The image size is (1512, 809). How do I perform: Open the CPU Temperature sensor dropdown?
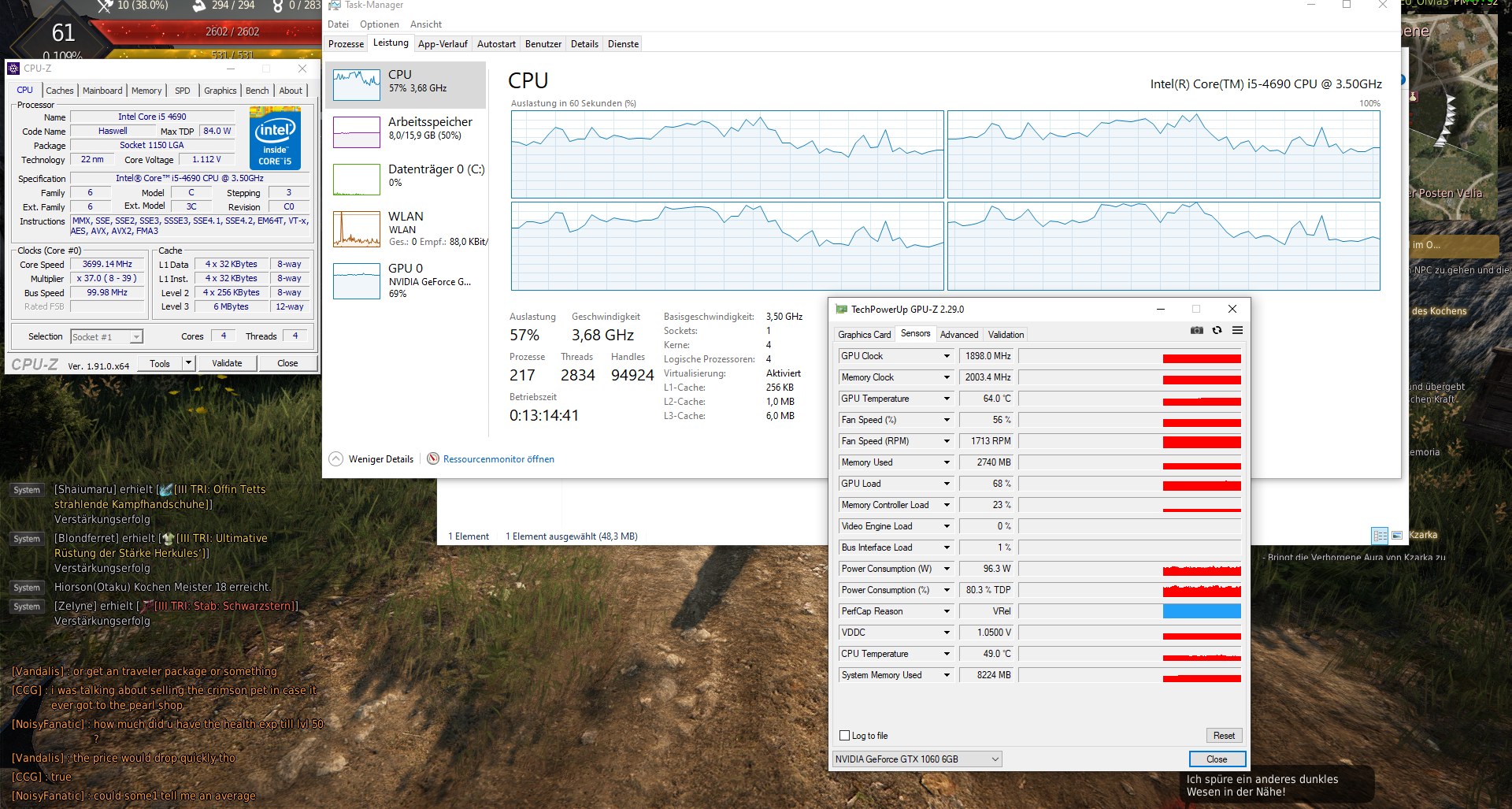click(x=947, y=654)
